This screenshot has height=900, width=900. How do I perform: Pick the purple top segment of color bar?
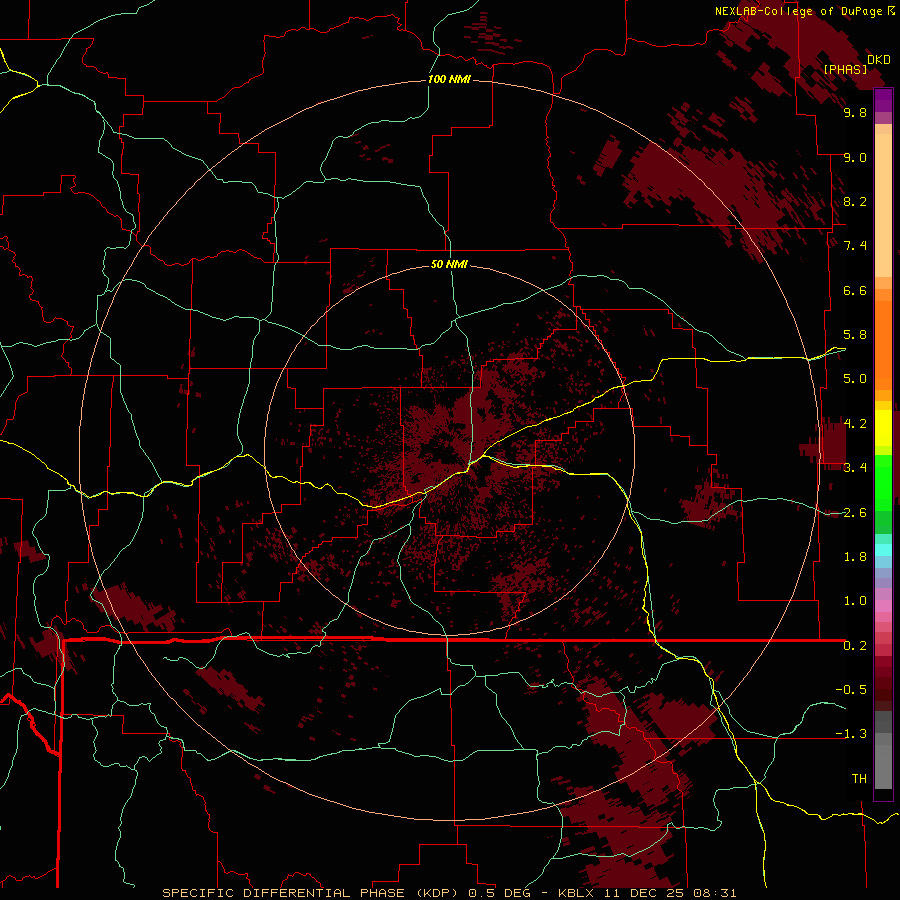tap(883, 100)
